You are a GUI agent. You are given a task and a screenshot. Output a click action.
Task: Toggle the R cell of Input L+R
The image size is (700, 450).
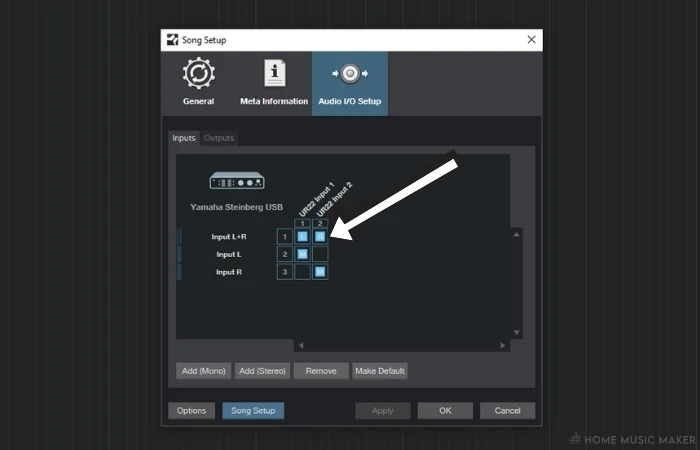tap(320, 237)
